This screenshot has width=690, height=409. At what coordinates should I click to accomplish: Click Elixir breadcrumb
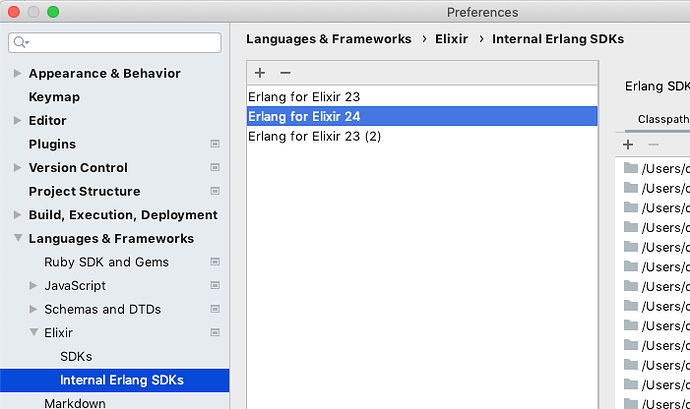[451, 39]
